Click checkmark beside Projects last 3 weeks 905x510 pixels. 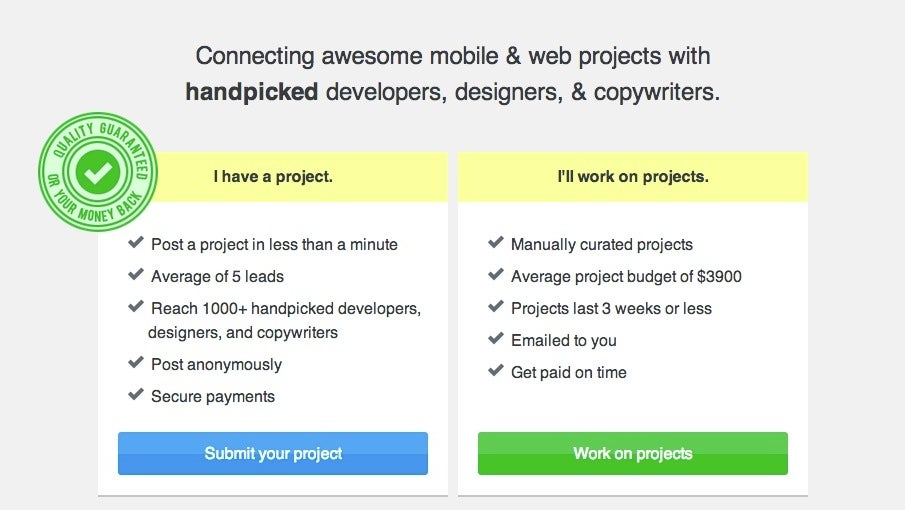(x=496, y=306)
